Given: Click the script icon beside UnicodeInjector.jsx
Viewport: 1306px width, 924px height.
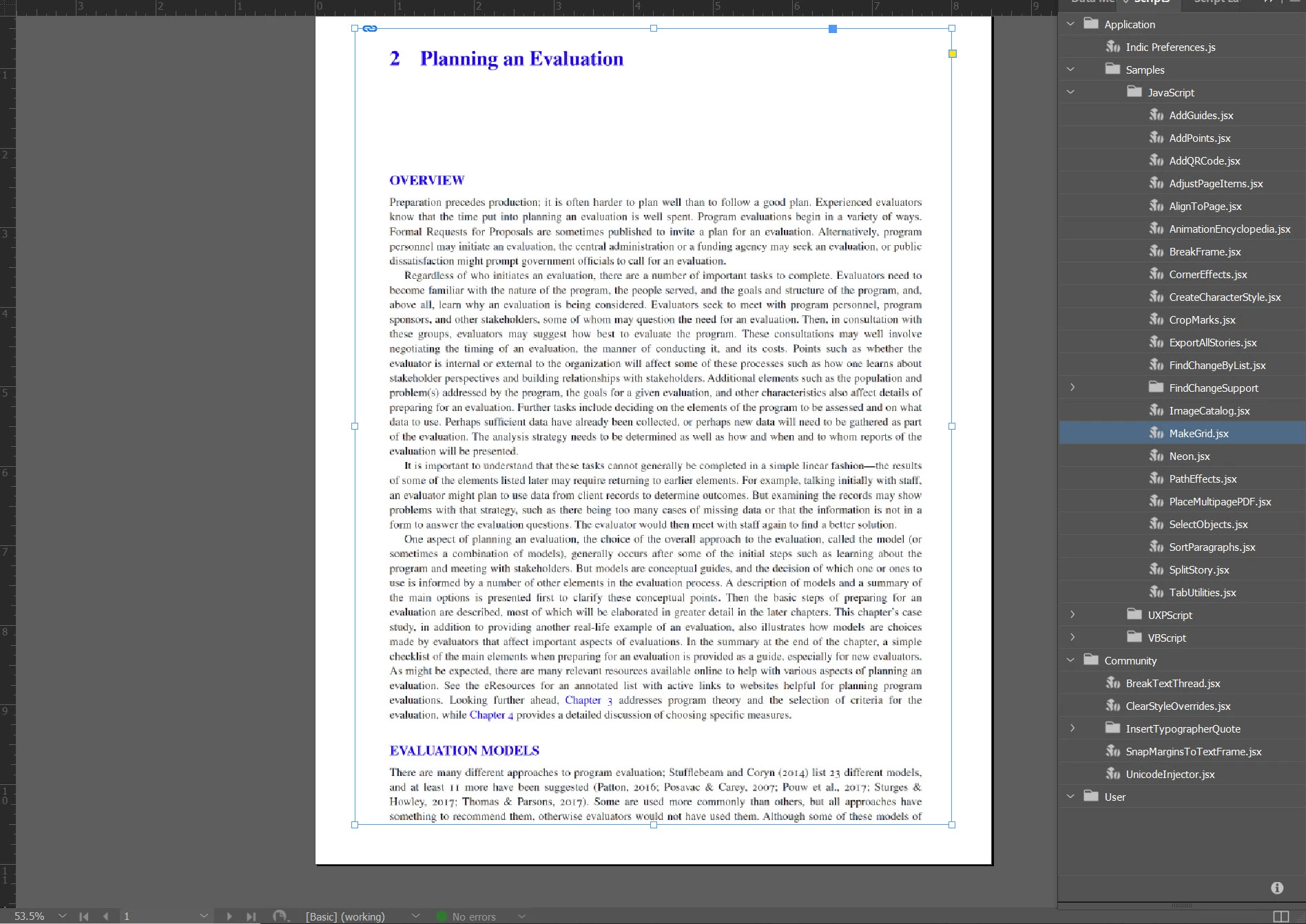Looking at the screenshot, I should point(1112,774).
